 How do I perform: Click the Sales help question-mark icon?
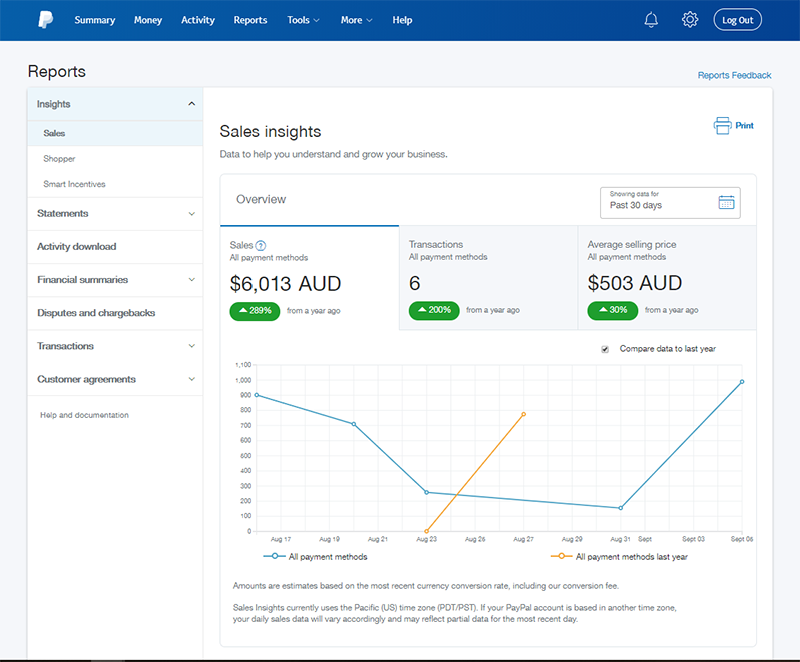tap(261, 245)
